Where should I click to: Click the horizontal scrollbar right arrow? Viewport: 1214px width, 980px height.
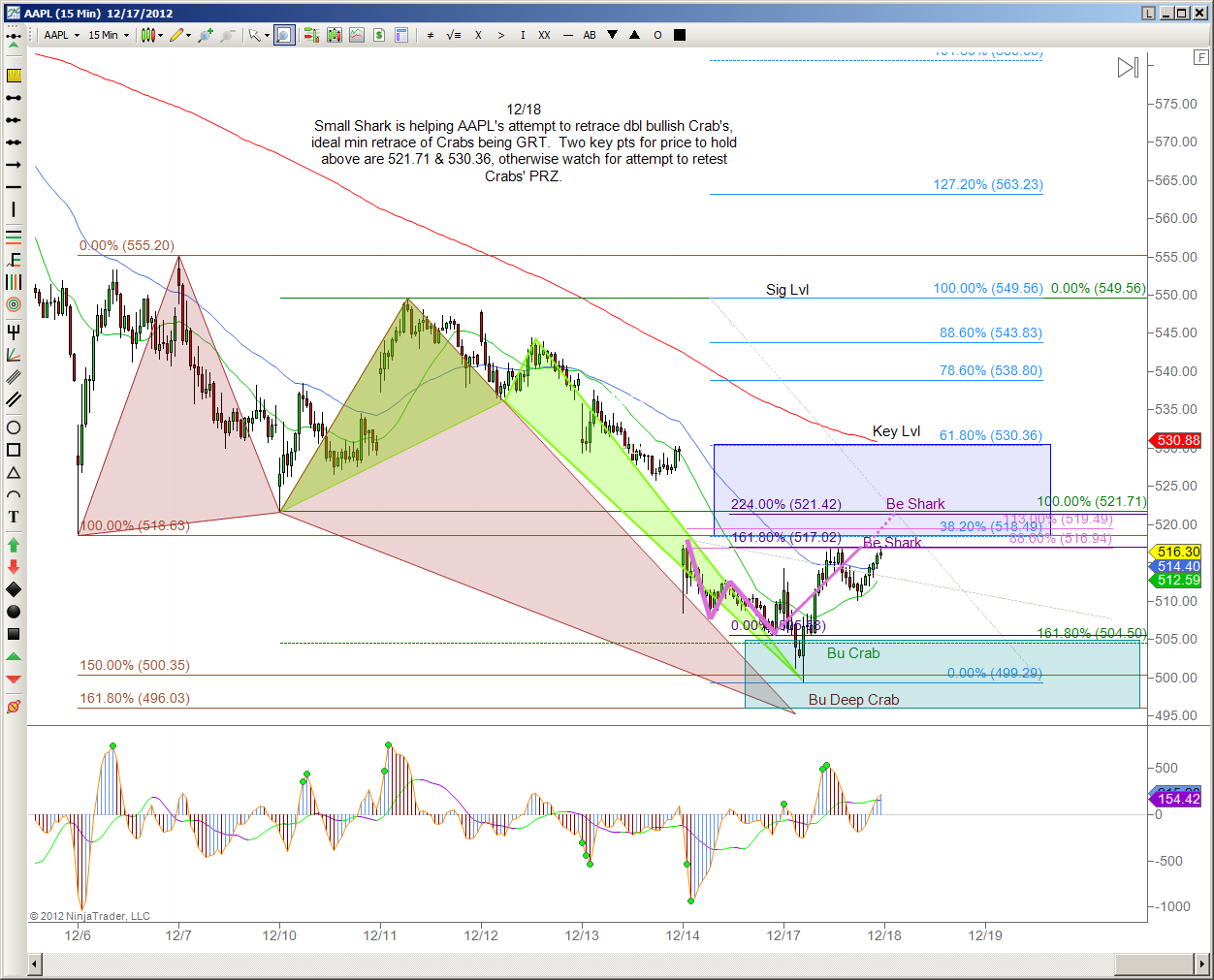click(x=1201, y=964)
